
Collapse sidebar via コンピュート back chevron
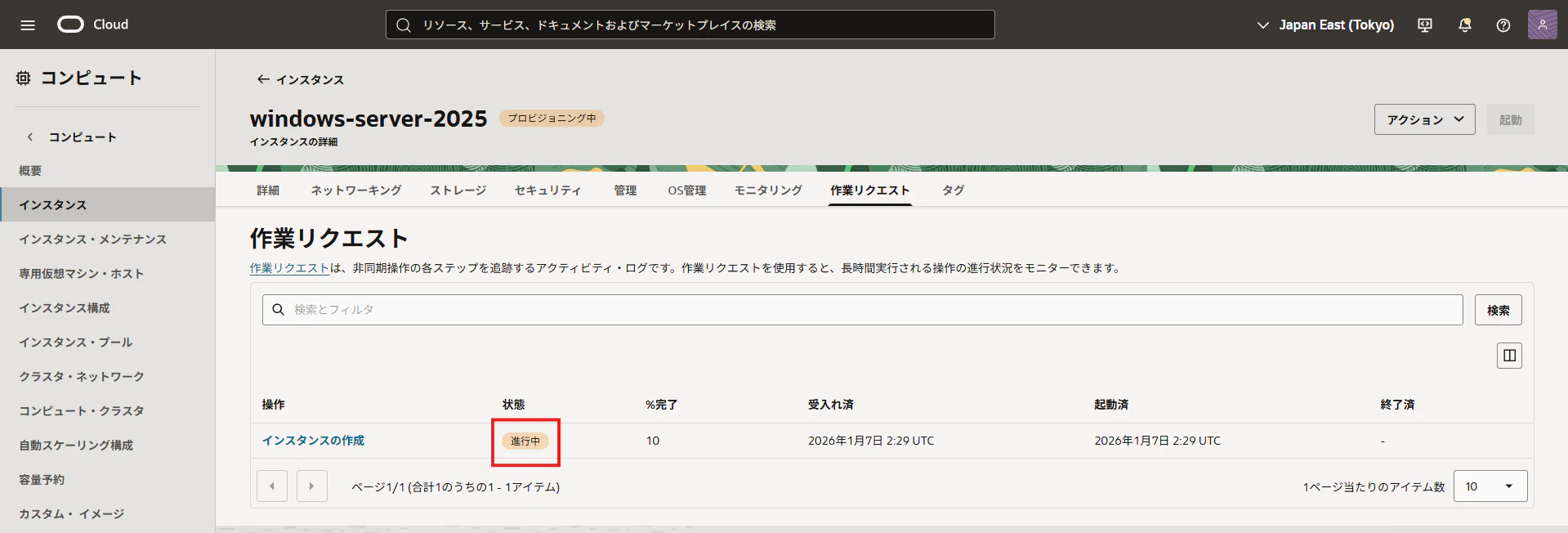pyautogui.click(x=30, y=137)
